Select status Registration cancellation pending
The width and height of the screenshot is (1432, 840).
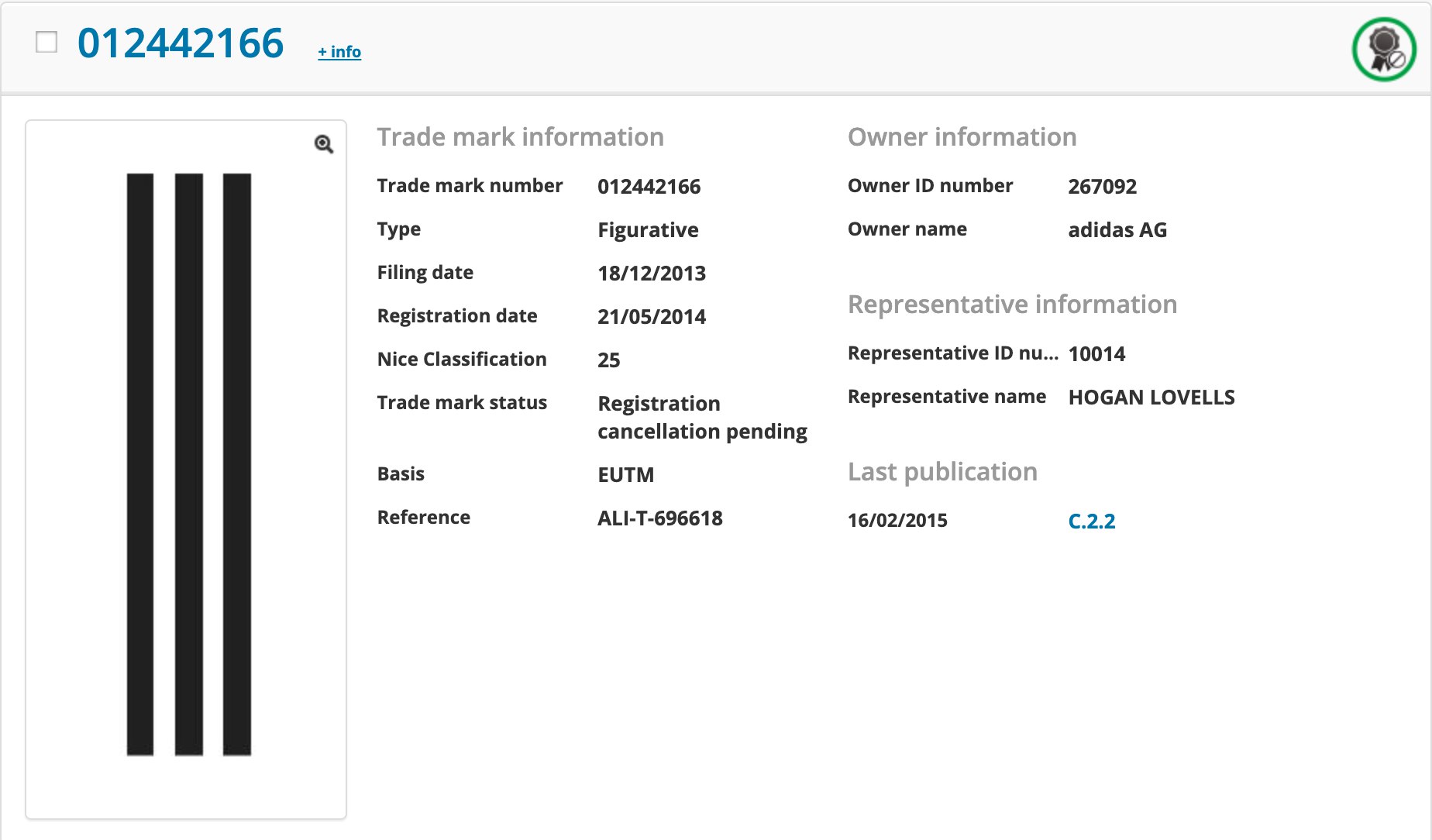click(x=702, y=417)
